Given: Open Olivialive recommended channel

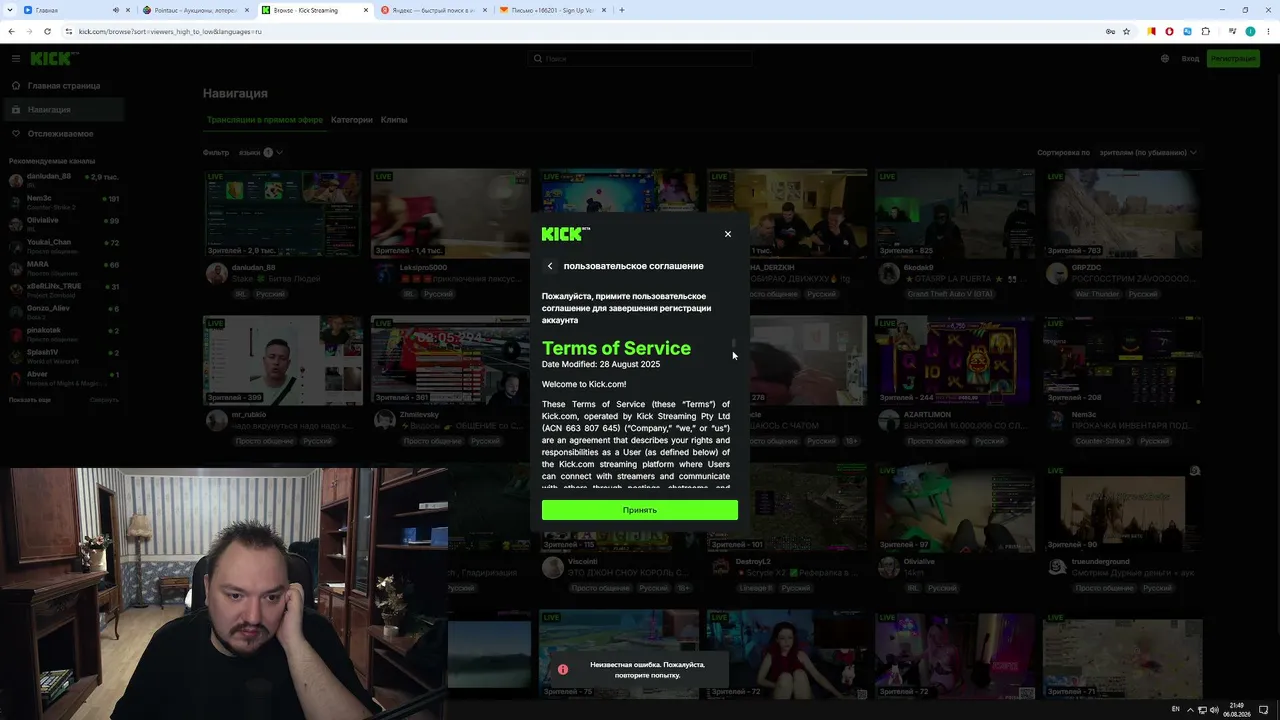Looking at the screenshot, I should point(63,224).
